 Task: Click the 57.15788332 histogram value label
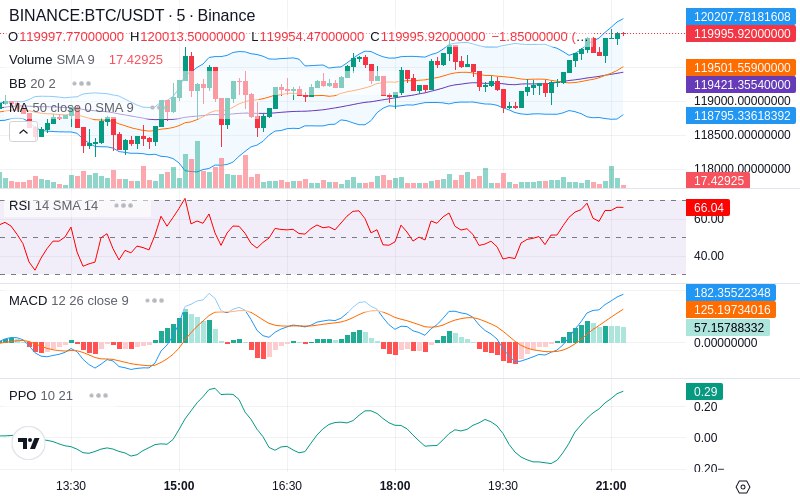(x=728, y=328)
